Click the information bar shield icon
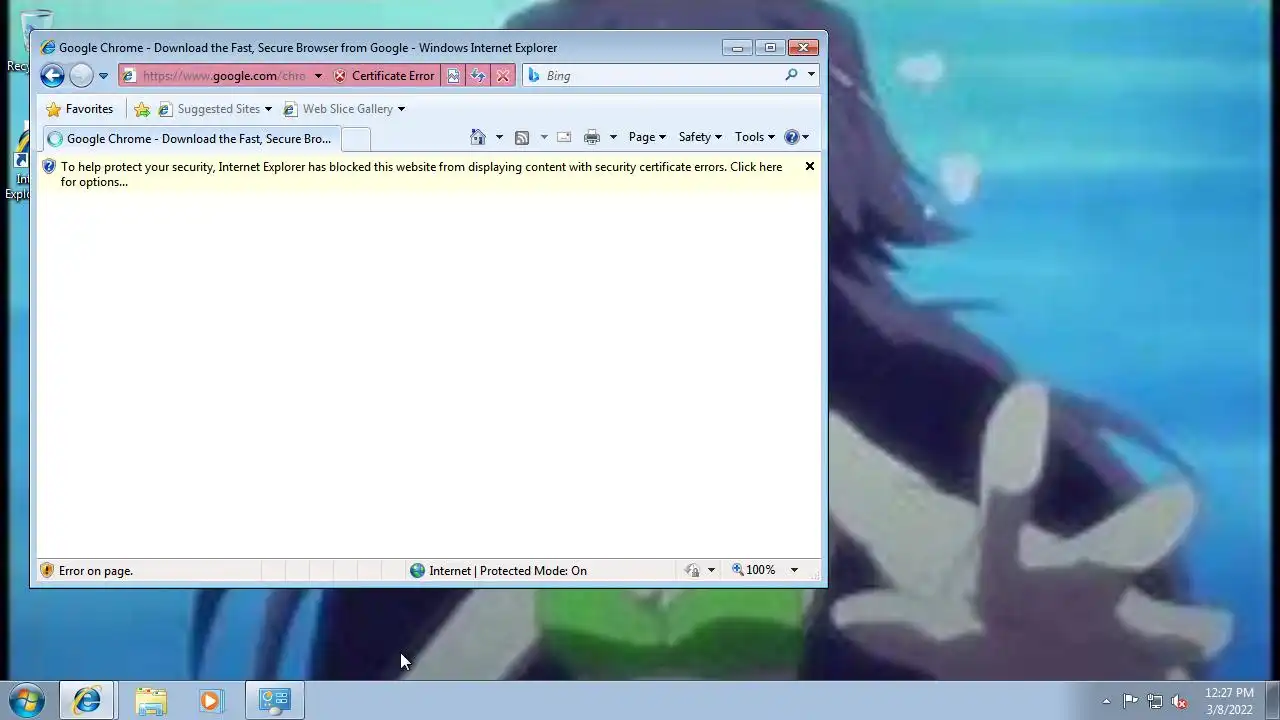This screenshot has width=1280, height=720. 48,167
